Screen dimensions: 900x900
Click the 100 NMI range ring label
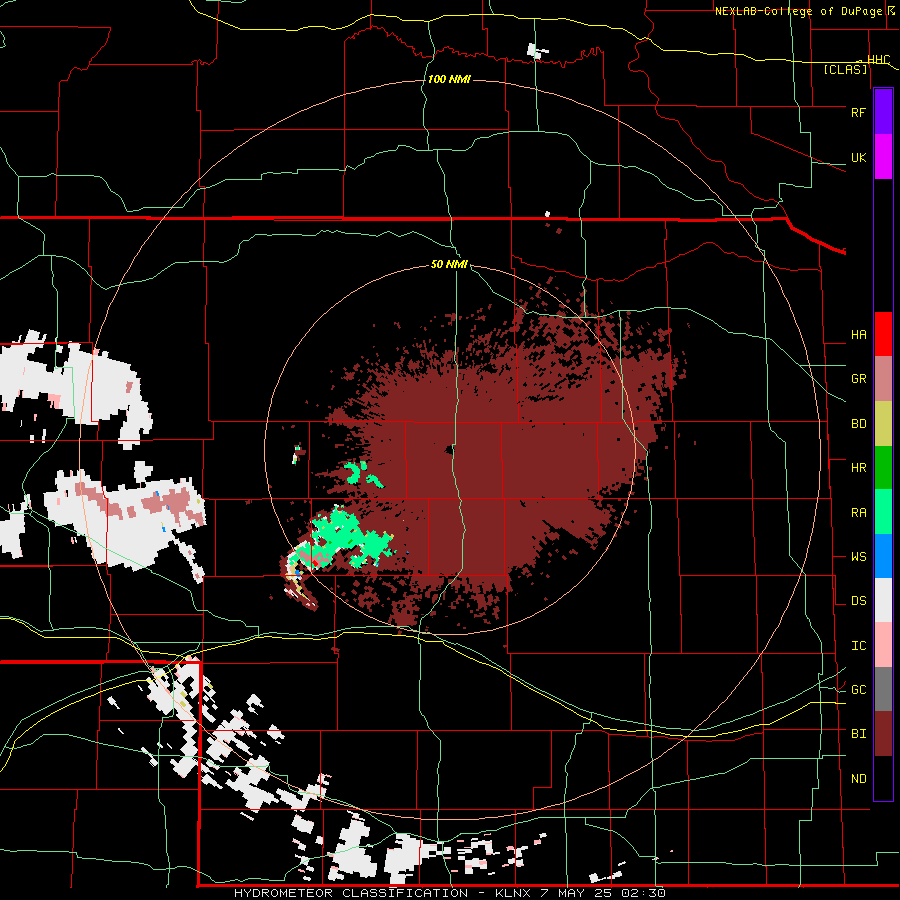pos(449,79)
